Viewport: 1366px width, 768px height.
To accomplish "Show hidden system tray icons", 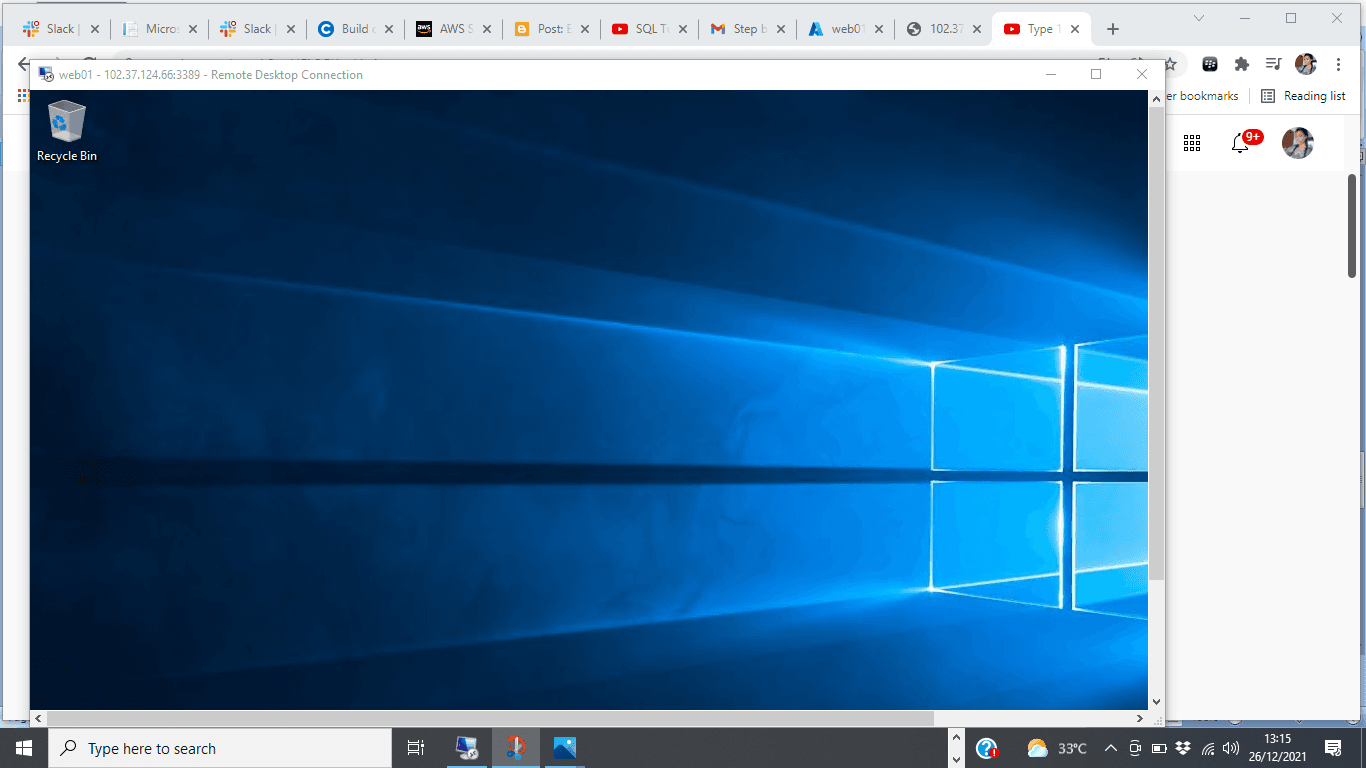I will pyautogui.click(x=1110, y=748).
